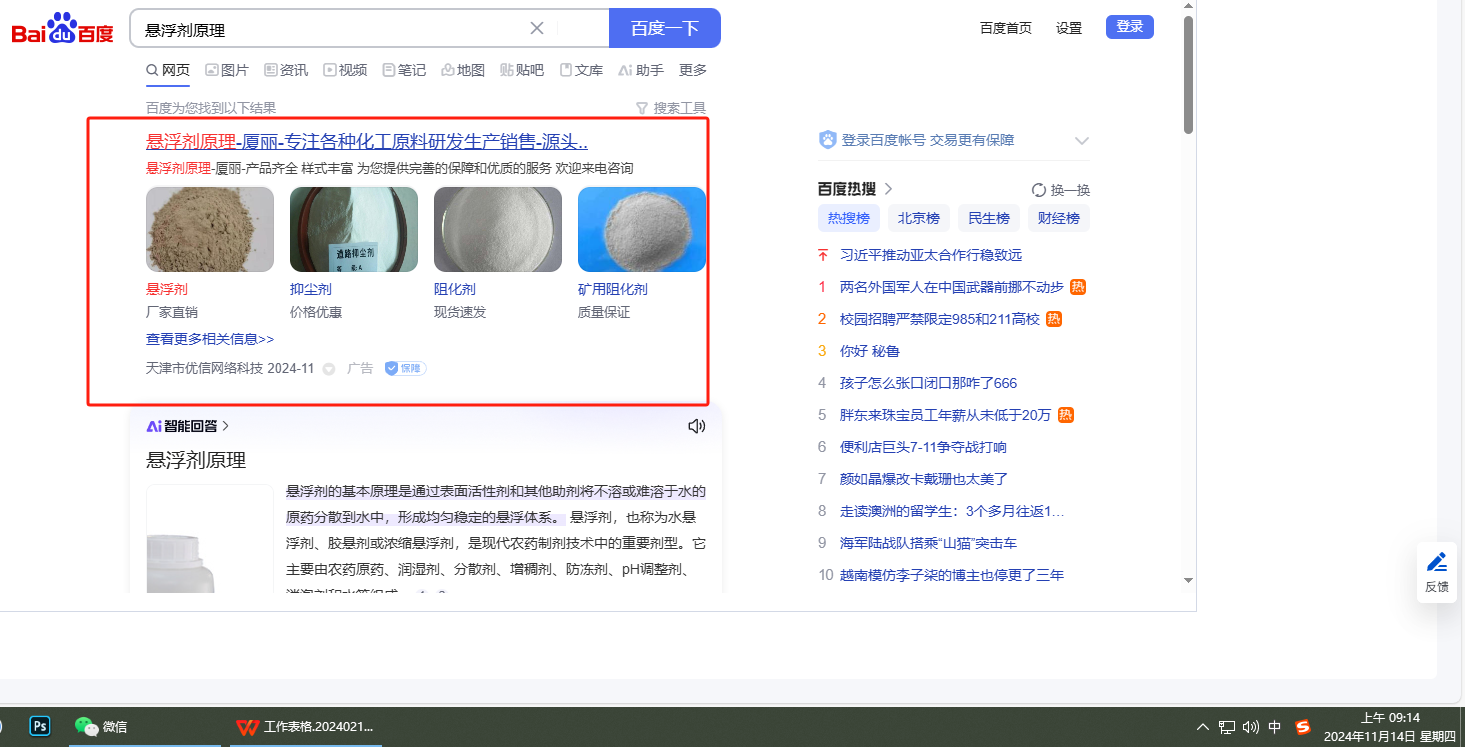Click the bottle image in AI answer
The height and width of the screenshot is (747, 1465).
(210, 538)
